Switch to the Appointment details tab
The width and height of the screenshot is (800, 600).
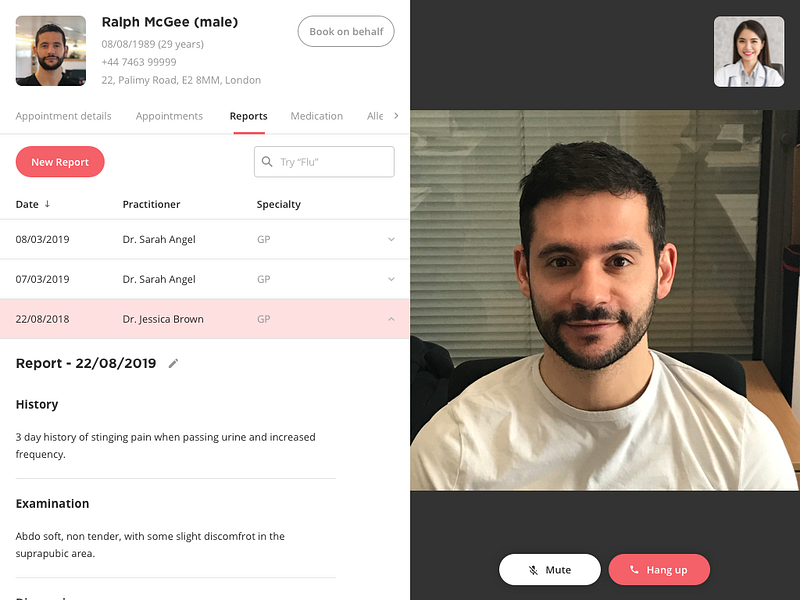(63, 116)
